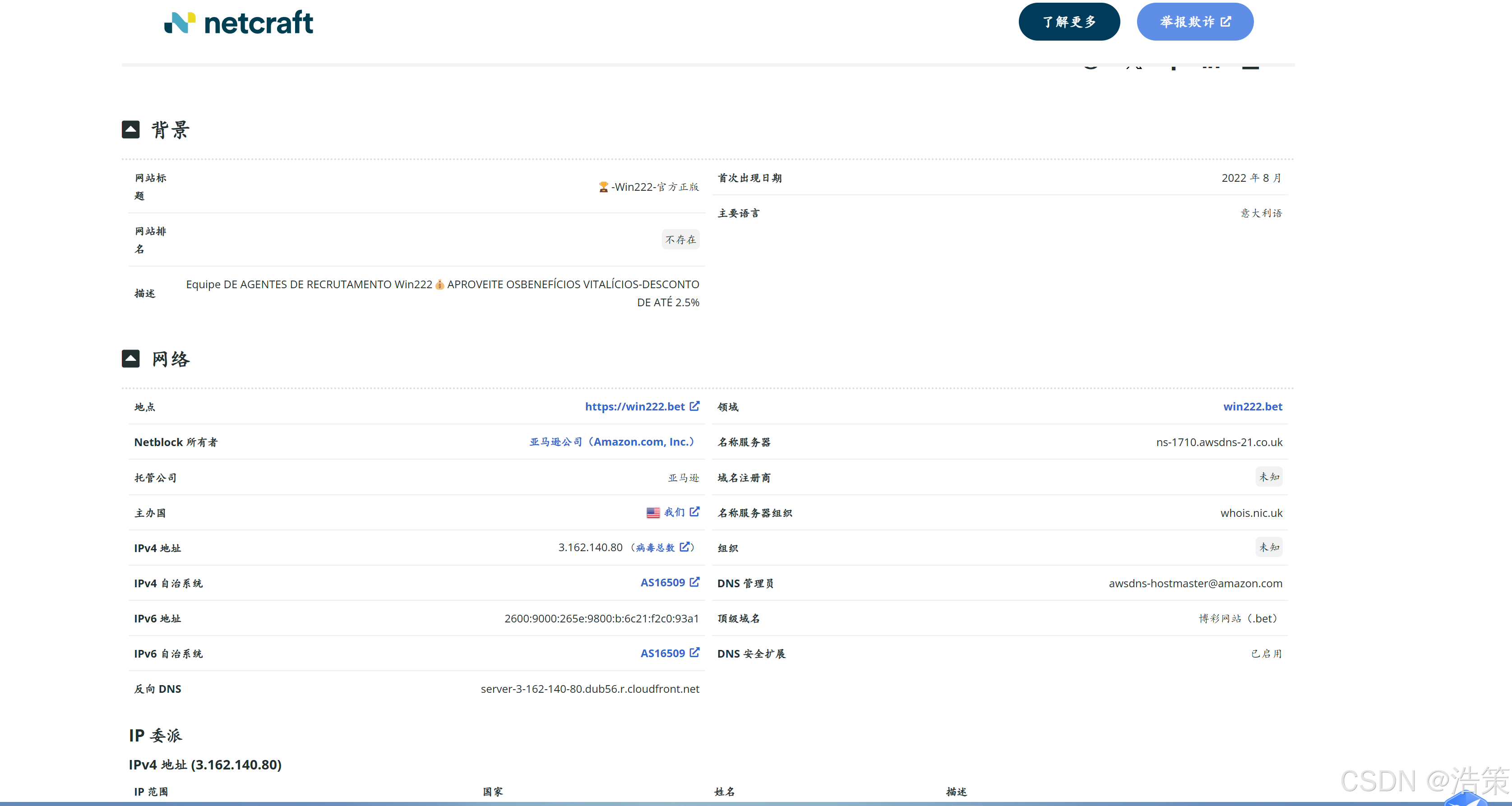
Task: Open AS16509 link in IPv4 自治系统 row
Action: pos(662,582)
